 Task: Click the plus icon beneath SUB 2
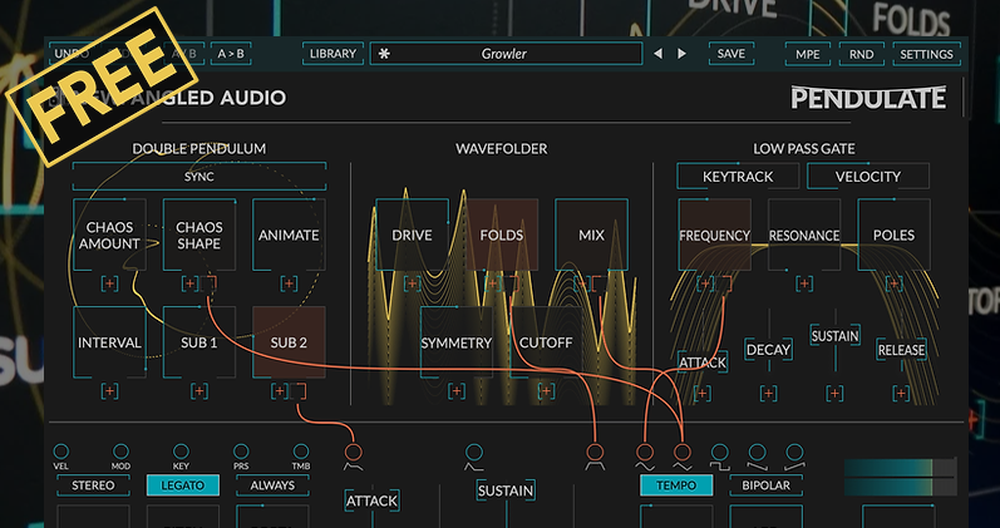279,391
